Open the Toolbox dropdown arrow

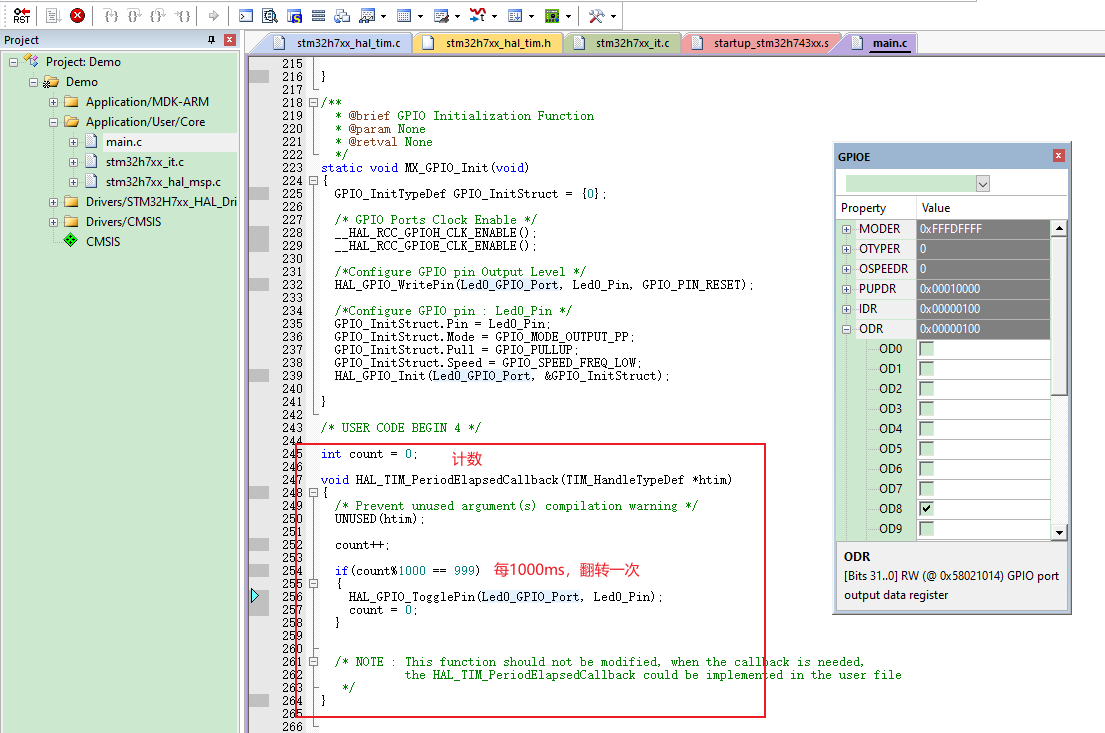(x=613, y=16)
